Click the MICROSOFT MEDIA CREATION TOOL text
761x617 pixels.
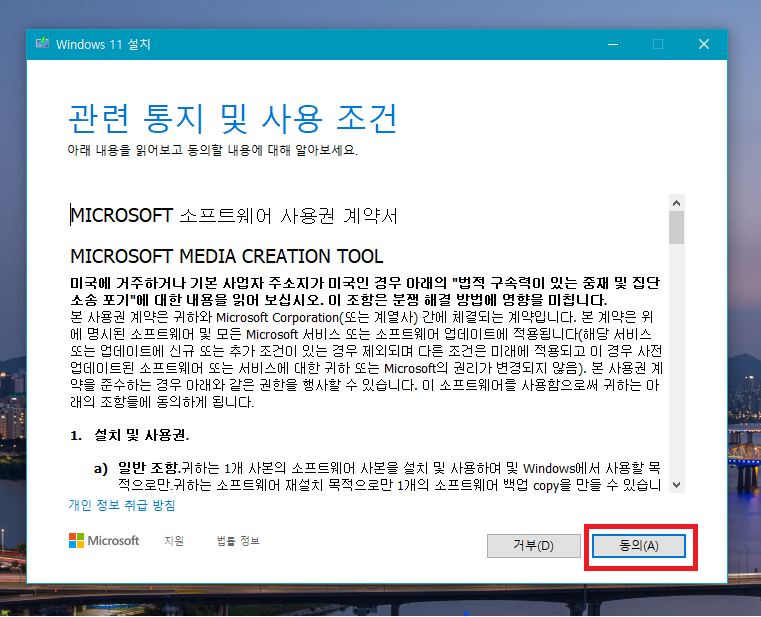coord(227,256)
